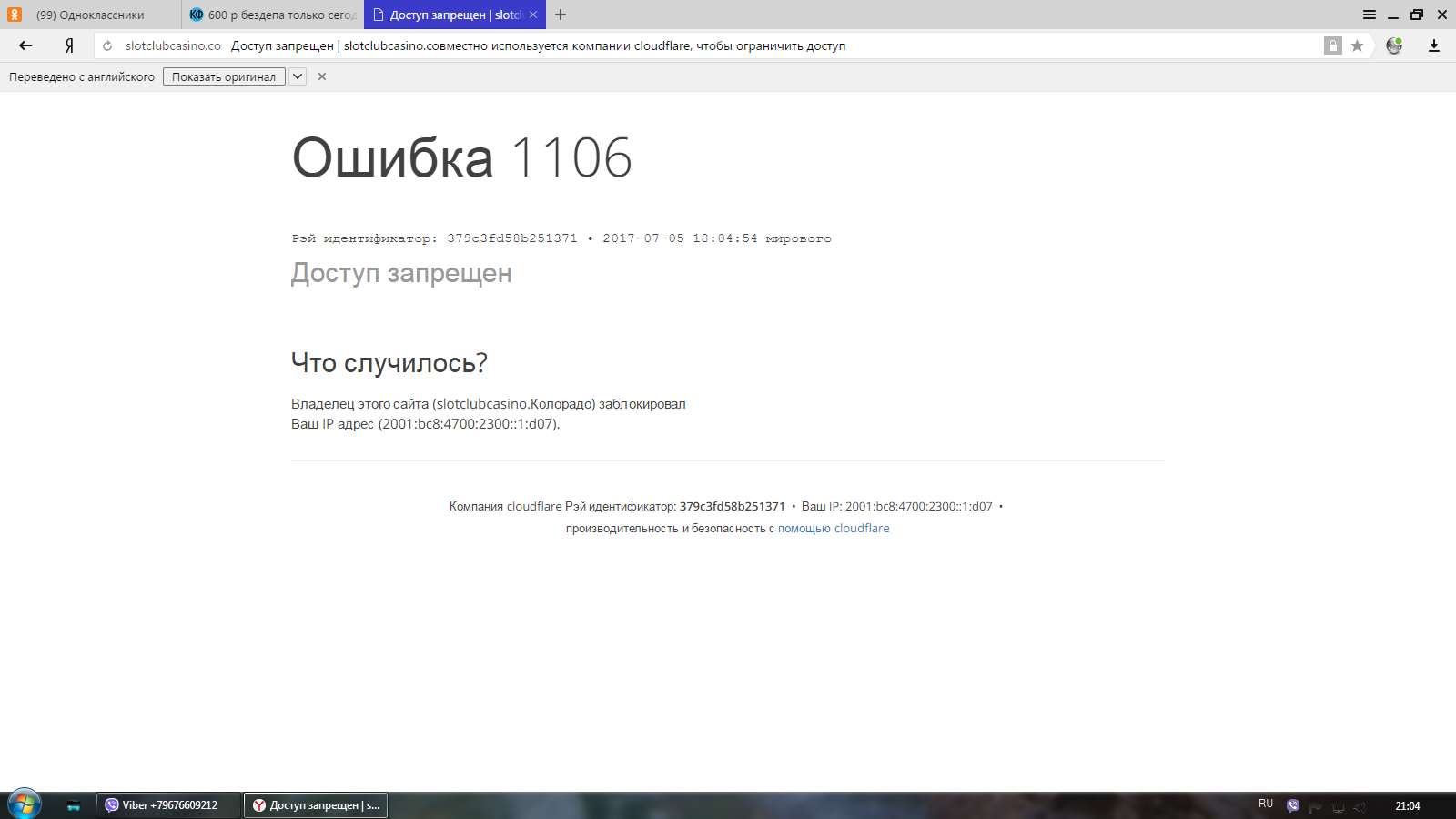This screenshot has width=1456, height=819.
Task: Dismiss the translation bar
Action: tap(322, 76)
